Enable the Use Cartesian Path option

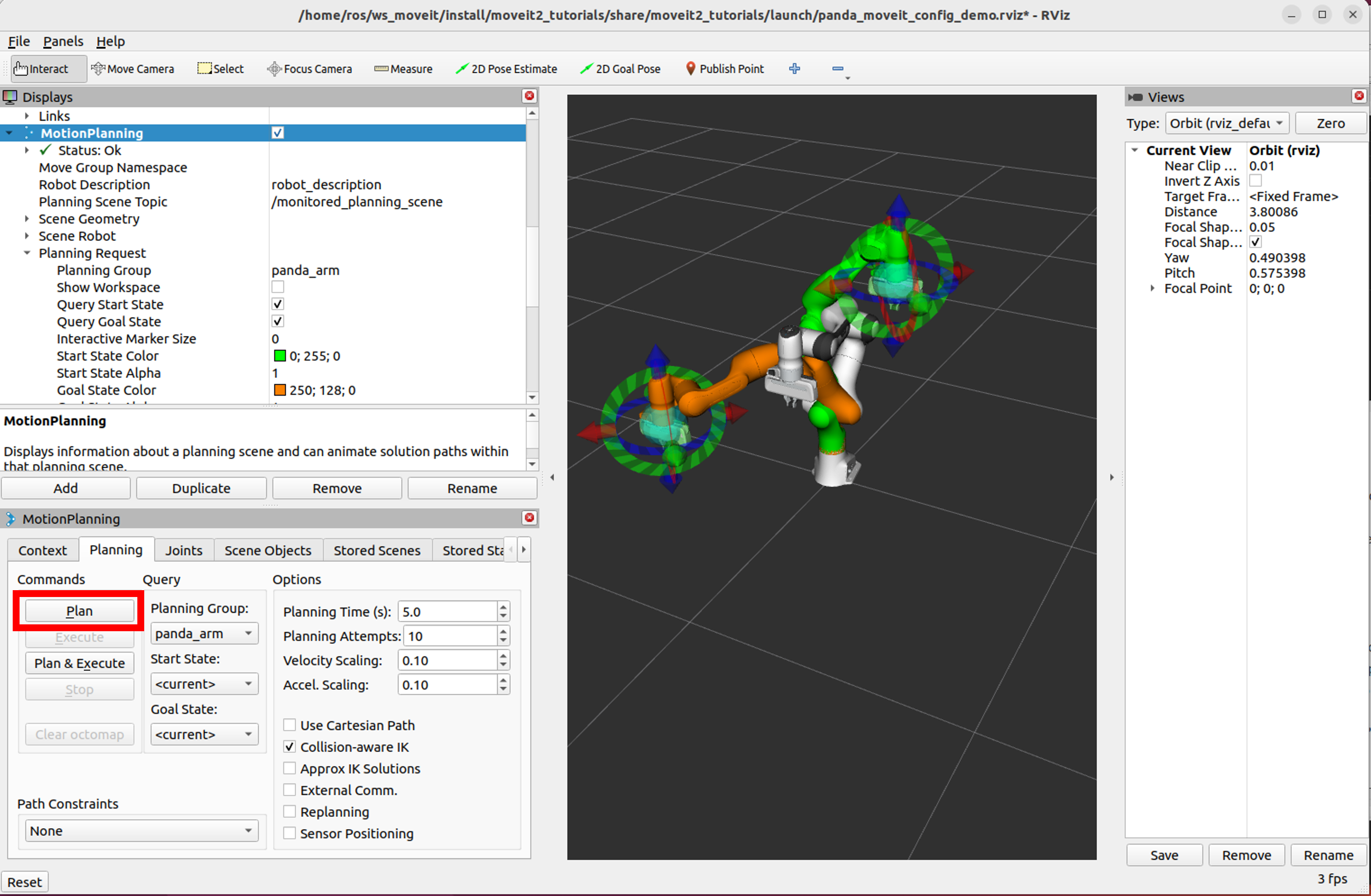[290, 725]
